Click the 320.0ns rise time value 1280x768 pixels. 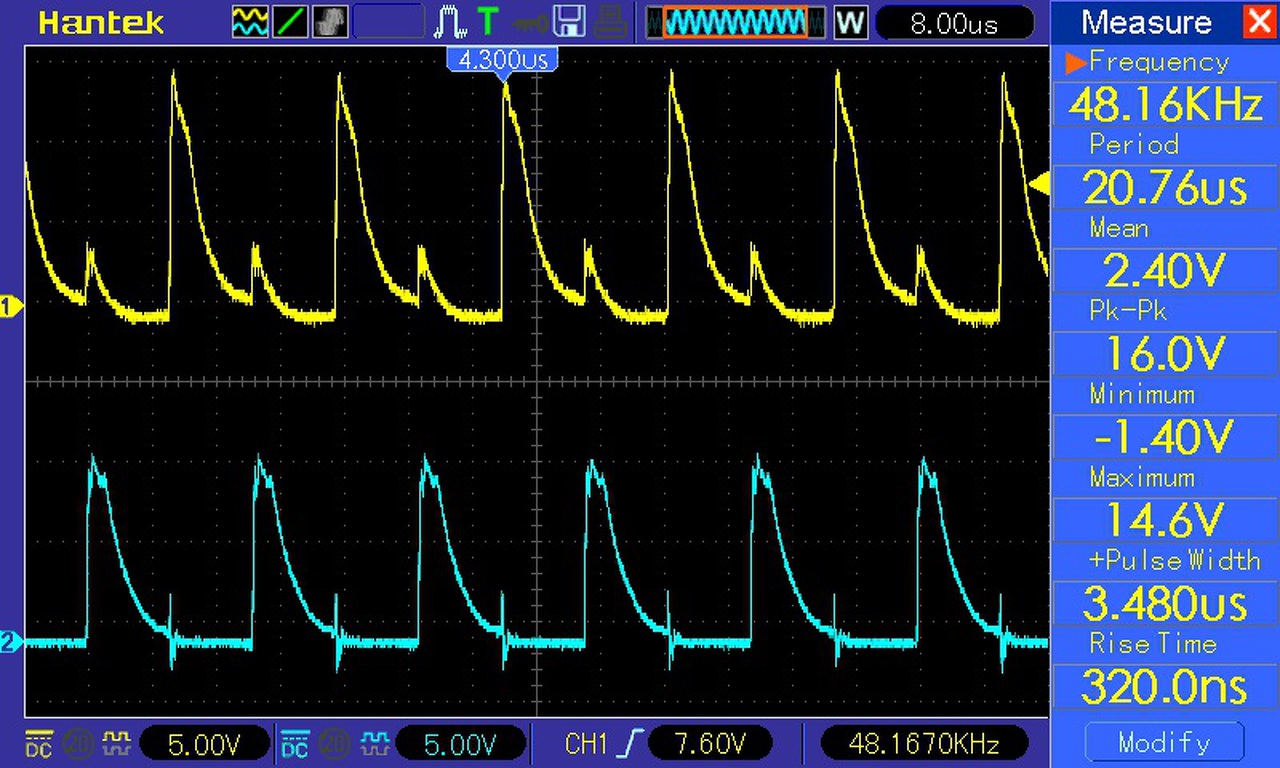tap(1165, 686)
